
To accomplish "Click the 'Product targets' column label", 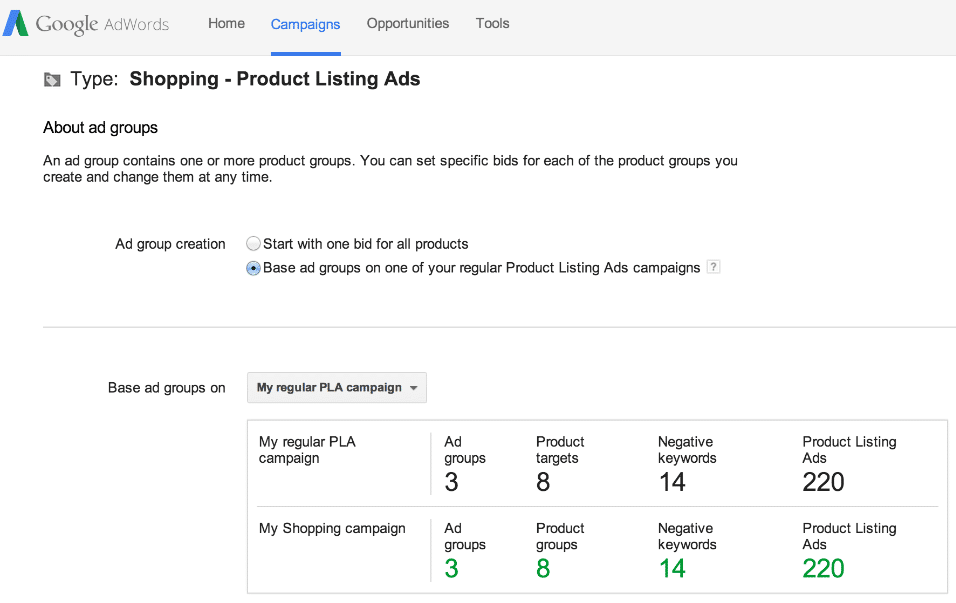I will (x=560, y=450).
